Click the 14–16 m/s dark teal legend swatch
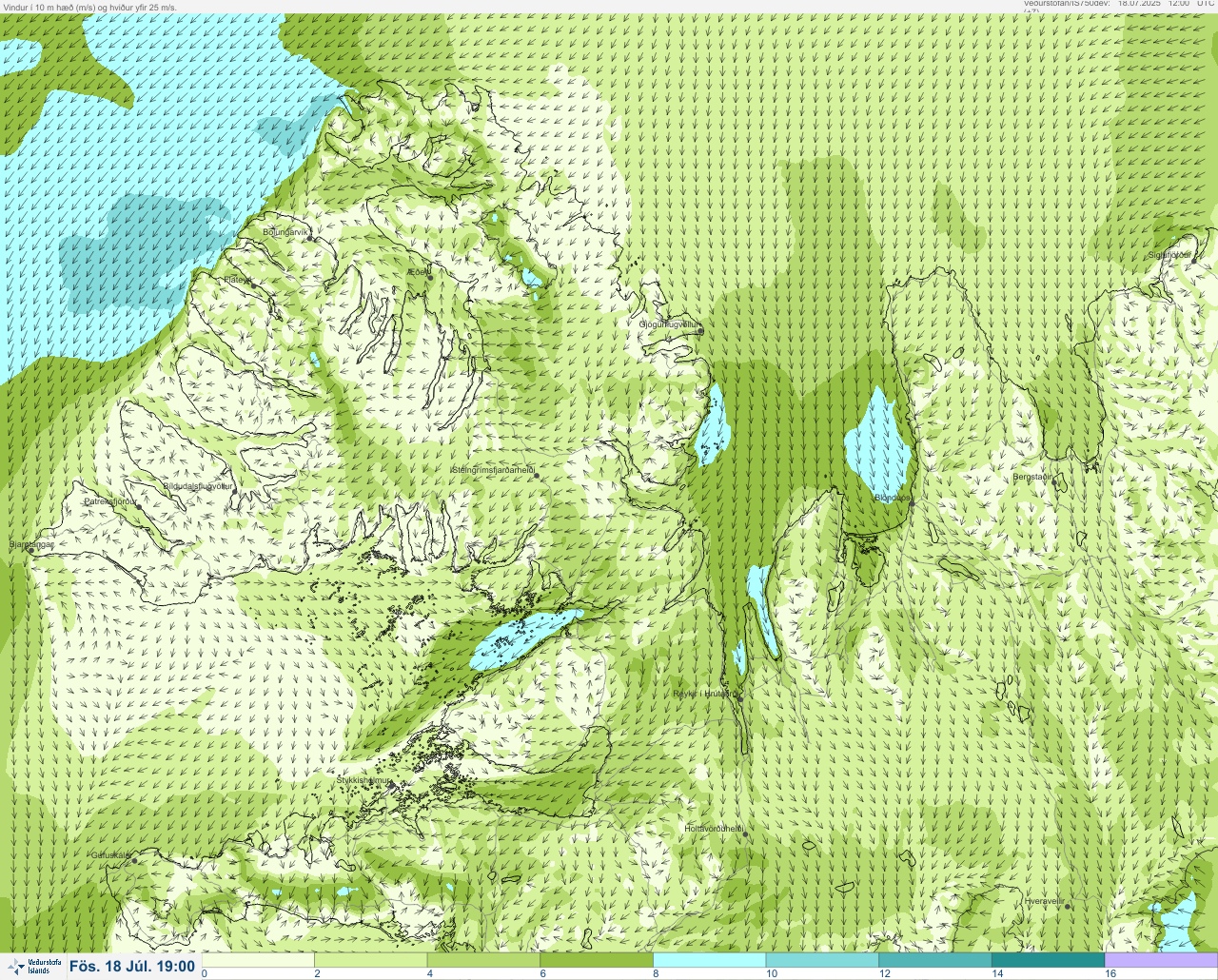The image size is (1218, 980). coord(1048,960)
